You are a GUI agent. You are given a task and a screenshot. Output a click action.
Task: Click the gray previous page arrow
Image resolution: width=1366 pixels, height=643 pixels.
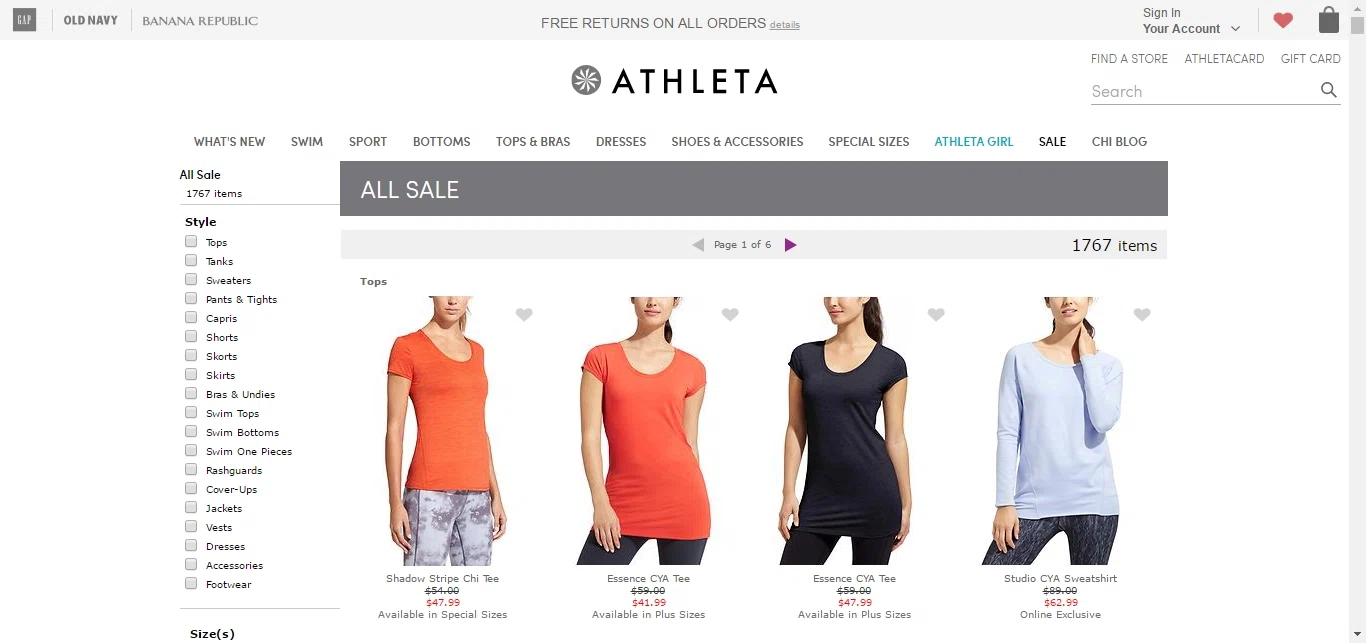[698, 245]
